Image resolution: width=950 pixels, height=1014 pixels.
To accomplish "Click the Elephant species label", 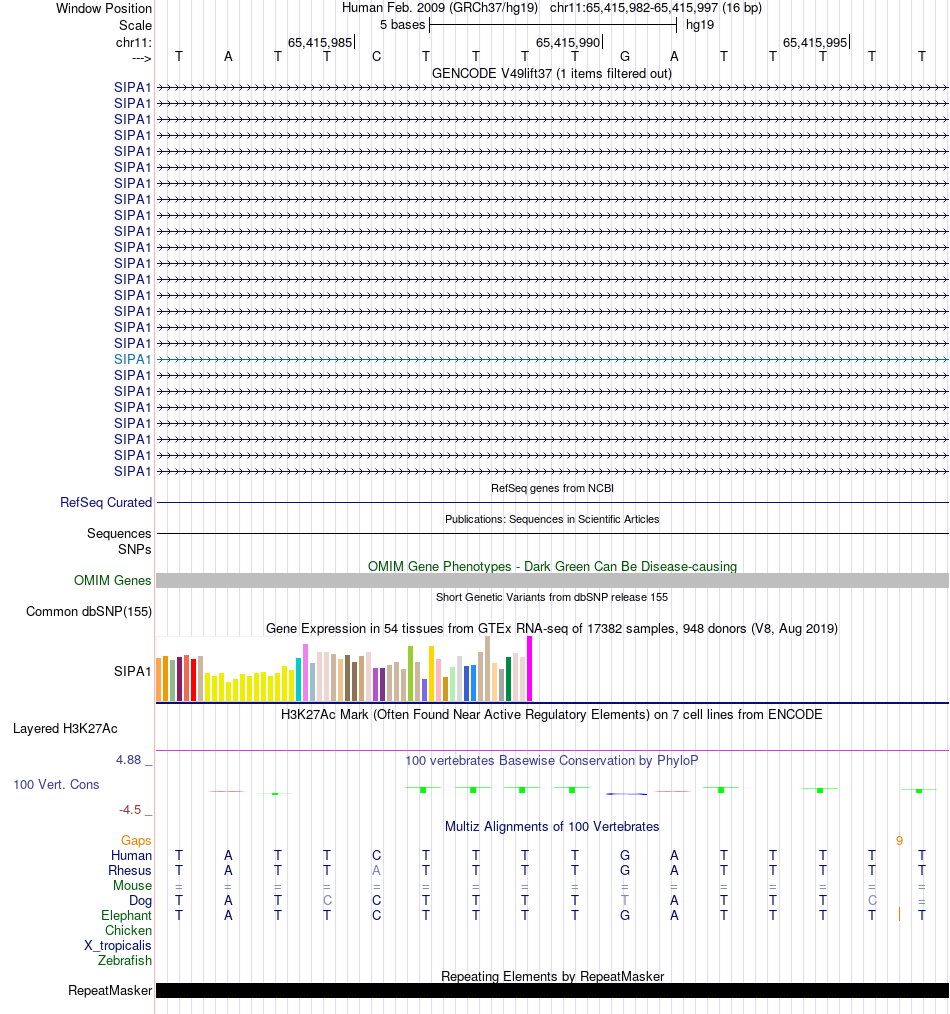I will 126,916.
